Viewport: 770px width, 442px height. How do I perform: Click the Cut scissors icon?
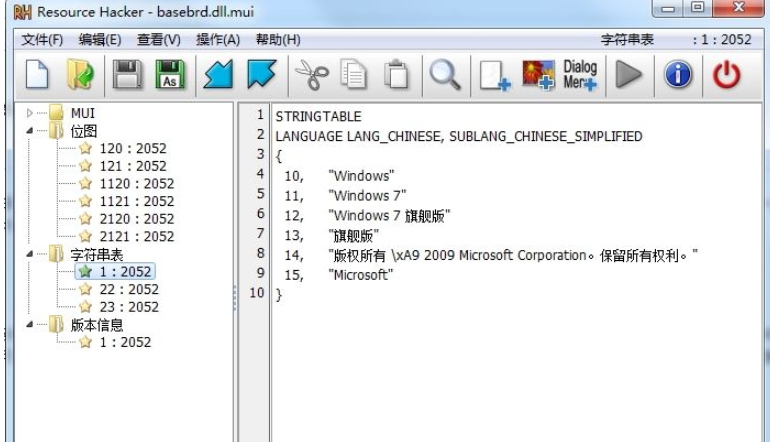pyautogui.click(x=307, y=75)
